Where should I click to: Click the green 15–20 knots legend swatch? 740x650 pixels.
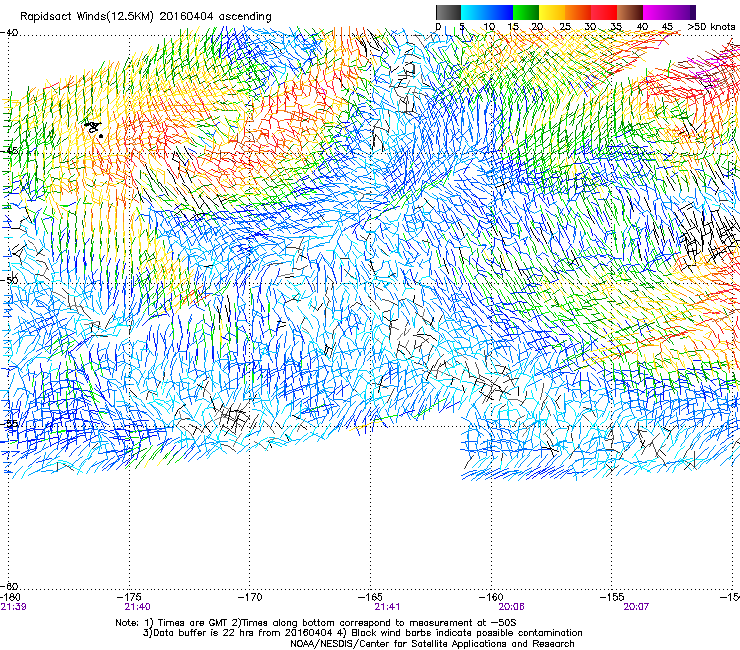(526, 12)
